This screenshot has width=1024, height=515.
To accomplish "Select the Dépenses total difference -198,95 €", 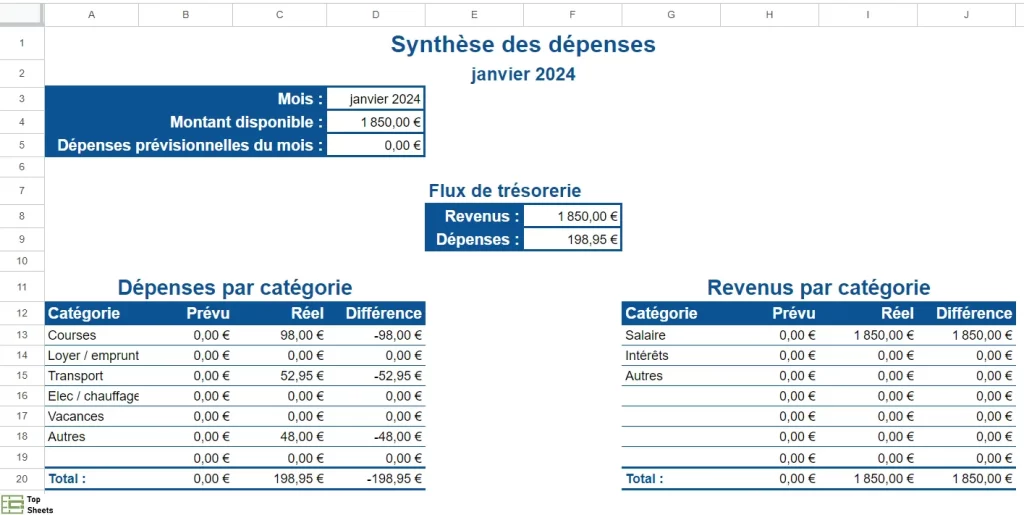I will [376, 478].
